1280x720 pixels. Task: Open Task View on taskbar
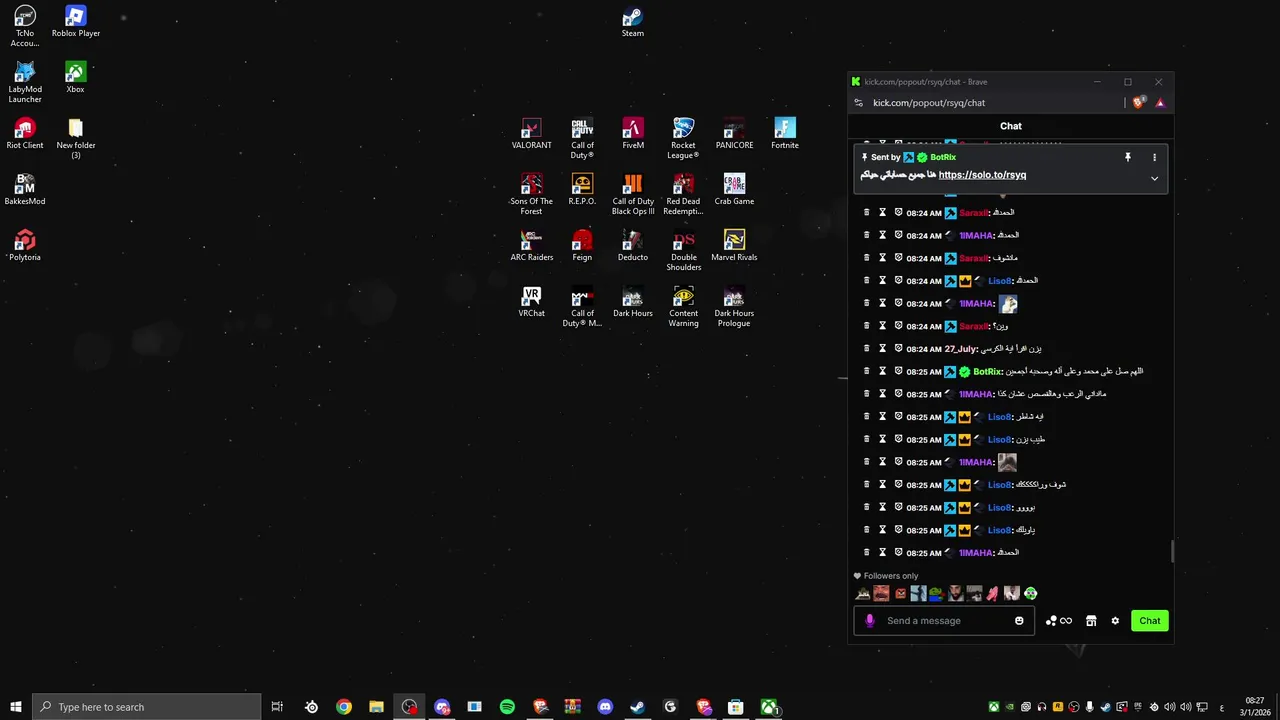277,707
